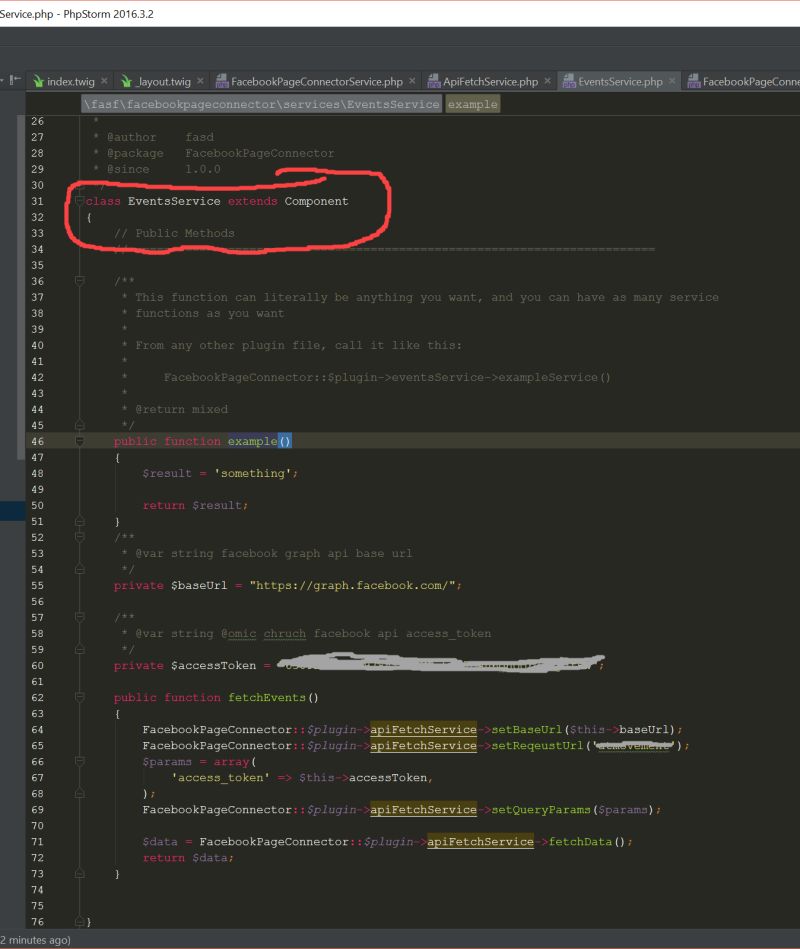Collapse the fetchEvents() function fold marker

click(79, 697)
